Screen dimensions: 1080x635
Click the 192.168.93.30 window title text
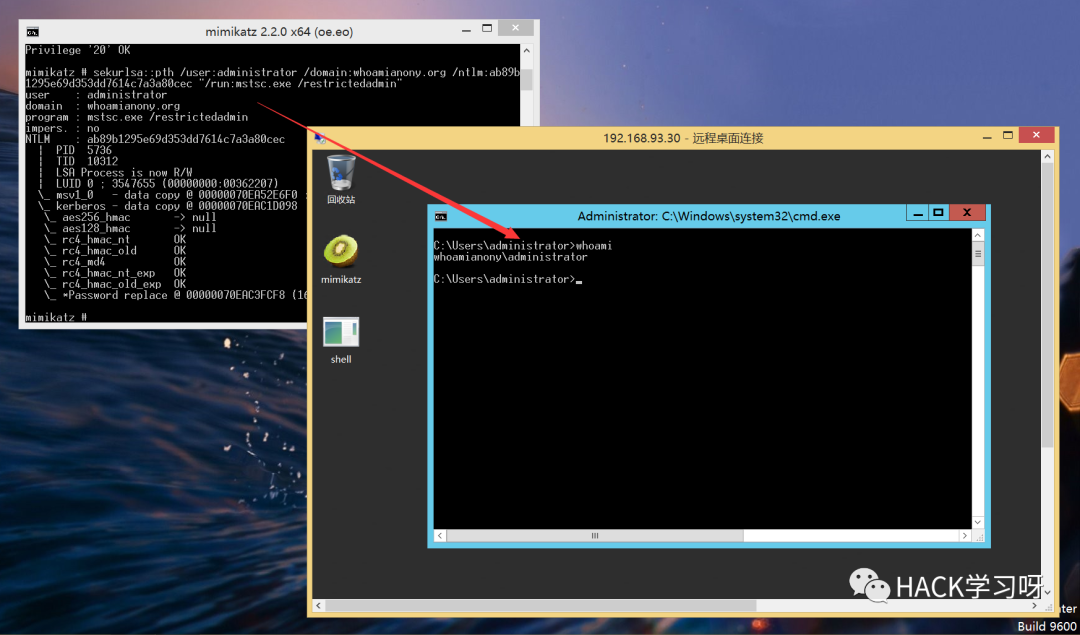pyautogui.click(x=683, y=138)
